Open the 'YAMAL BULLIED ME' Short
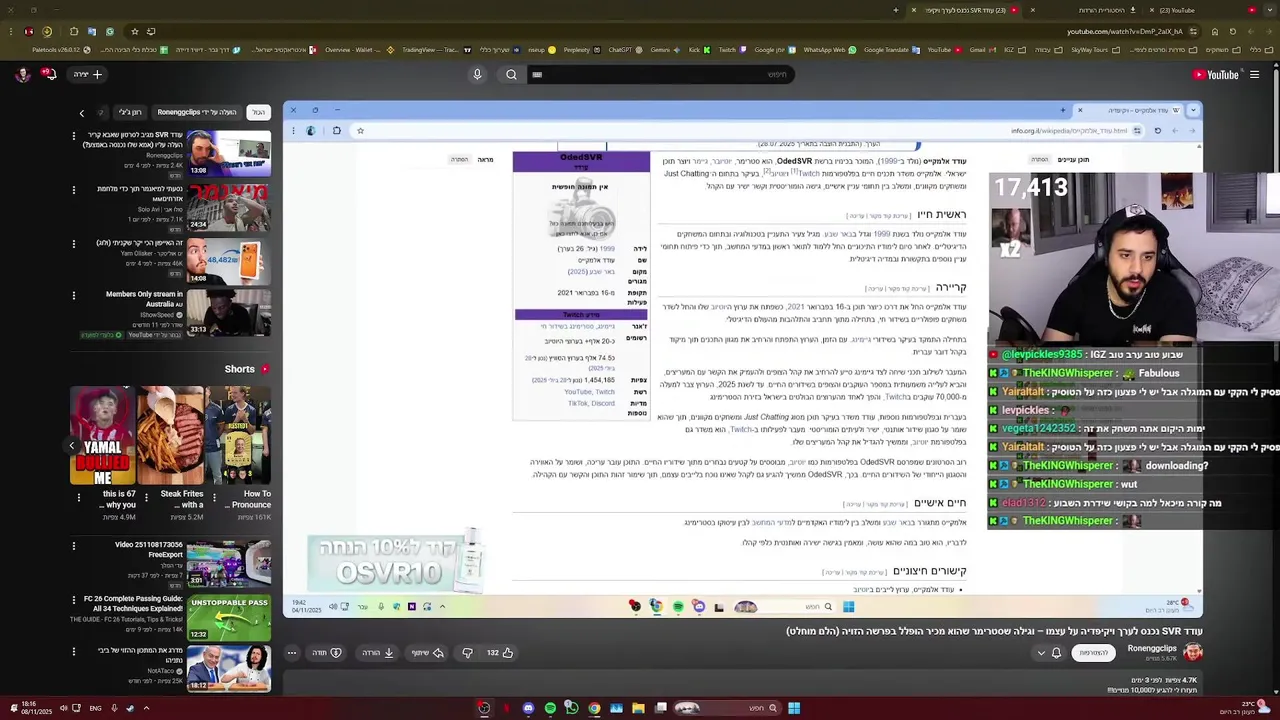 102,435
